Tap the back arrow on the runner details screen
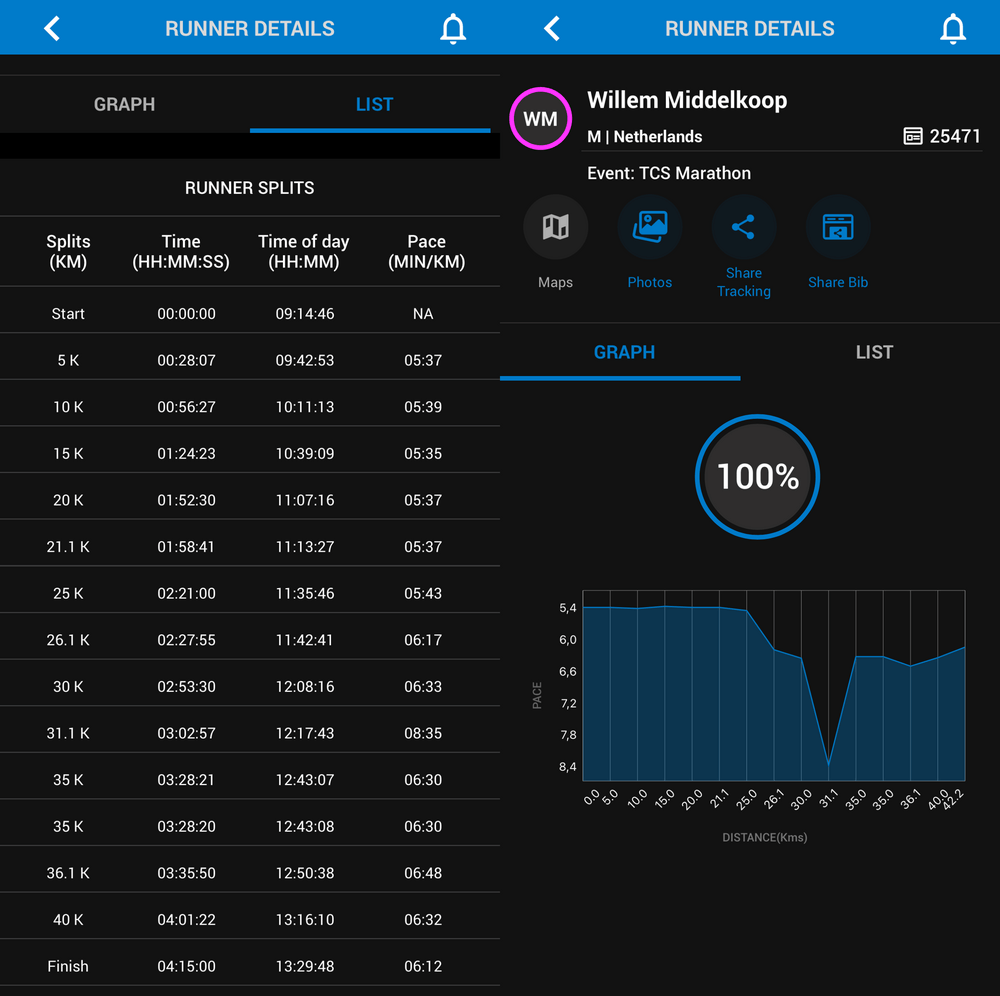The width and height of the screenshot is (1000, 996). 551,28
